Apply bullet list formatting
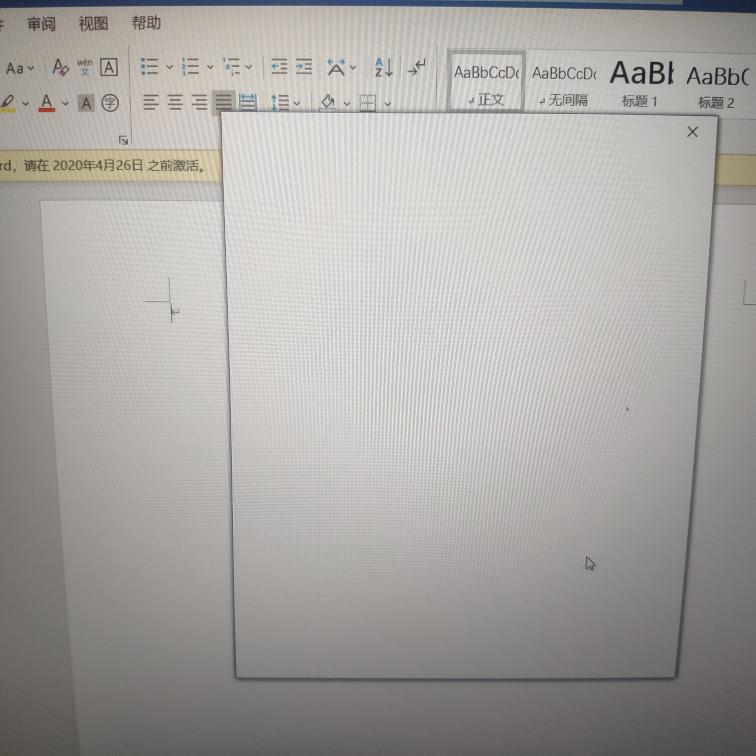The height and width of the screenshot is (756, 756). [x=149, y=67]
